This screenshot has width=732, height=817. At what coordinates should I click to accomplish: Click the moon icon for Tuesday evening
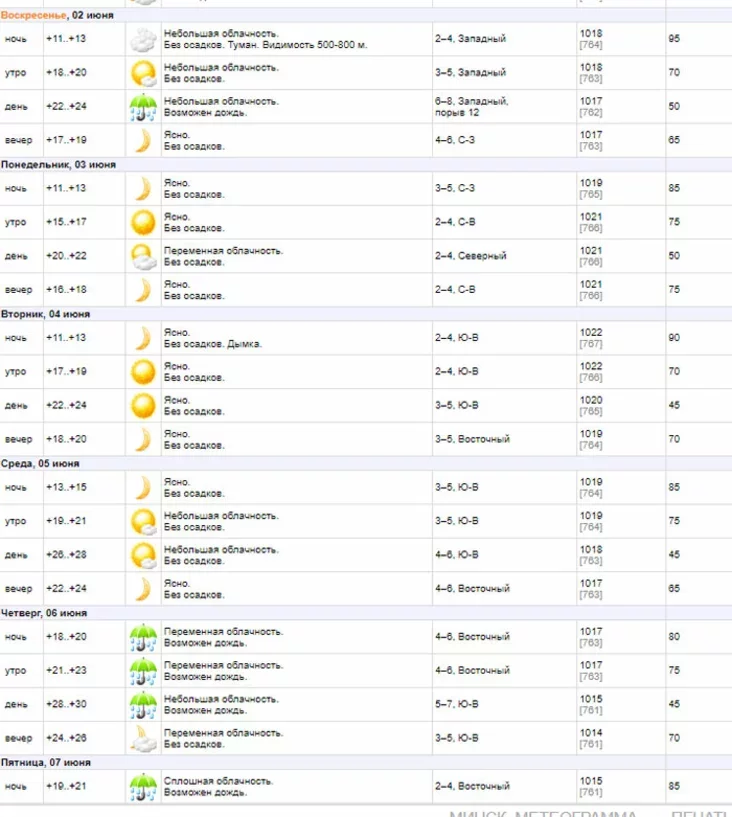pyautogui.click(x=143, y=440)
